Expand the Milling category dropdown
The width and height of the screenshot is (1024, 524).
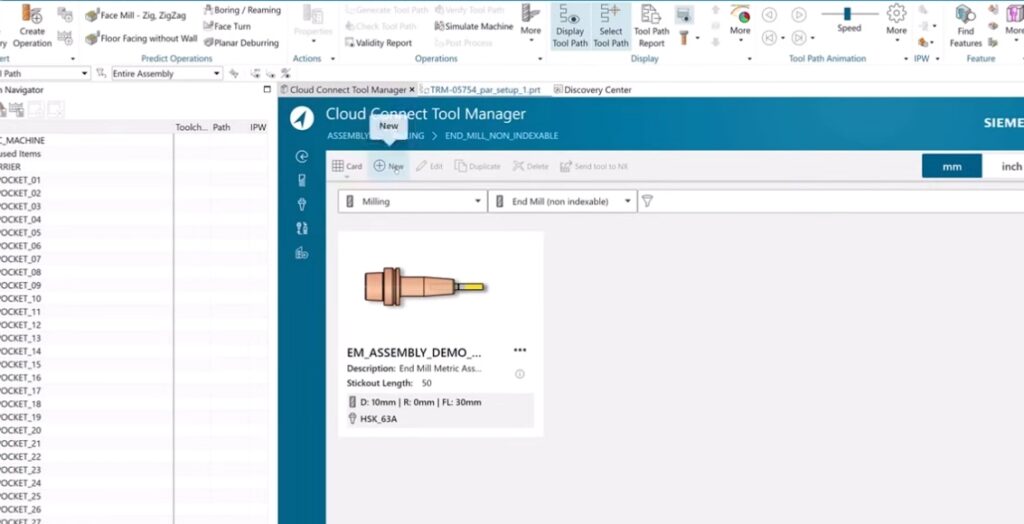[x=412, y=201]
